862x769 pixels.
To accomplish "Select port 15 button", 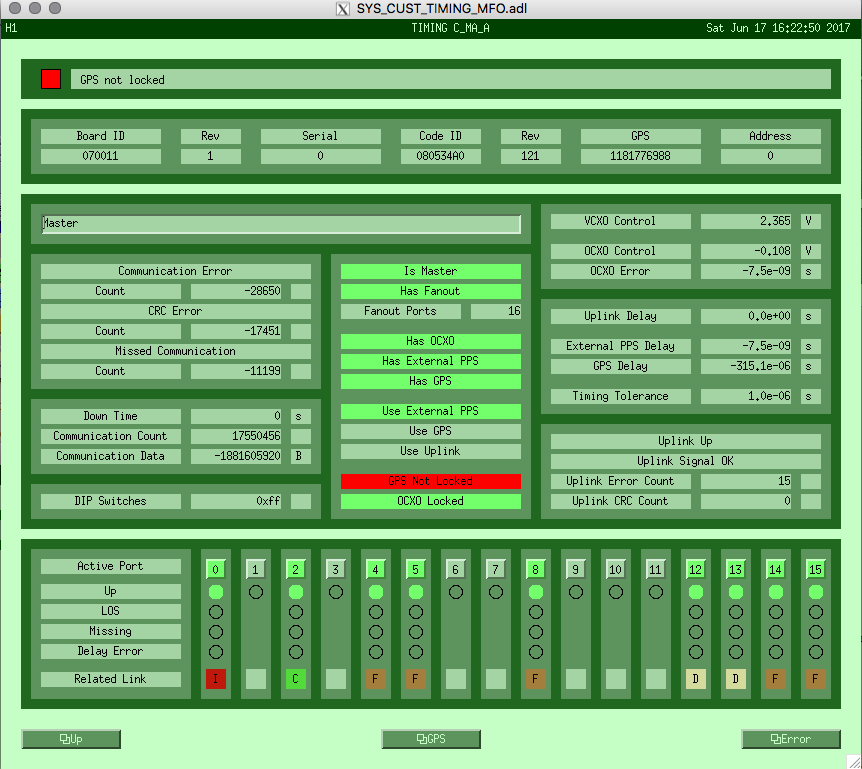I will [816, 569].
